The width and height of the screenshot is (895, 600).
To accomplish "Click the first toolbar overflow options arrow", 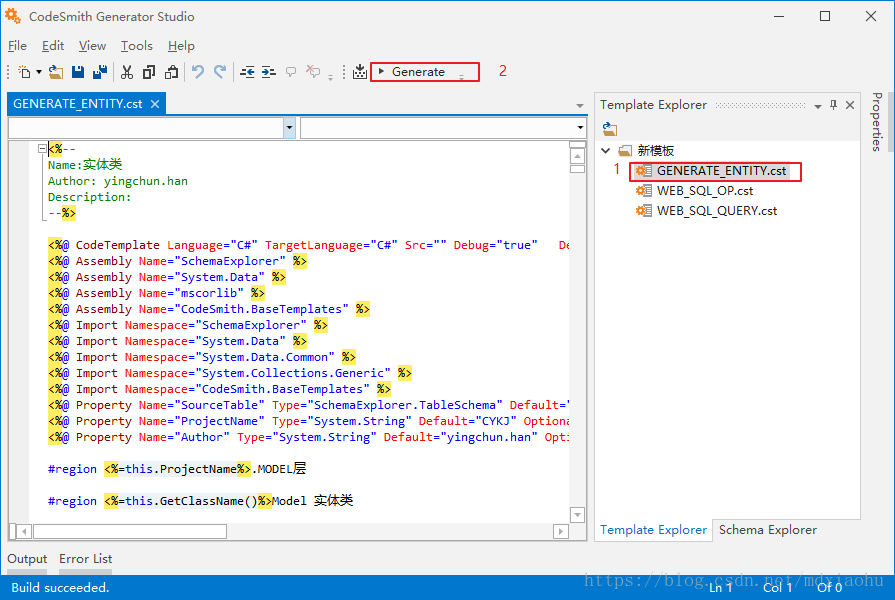I will 330,76.
